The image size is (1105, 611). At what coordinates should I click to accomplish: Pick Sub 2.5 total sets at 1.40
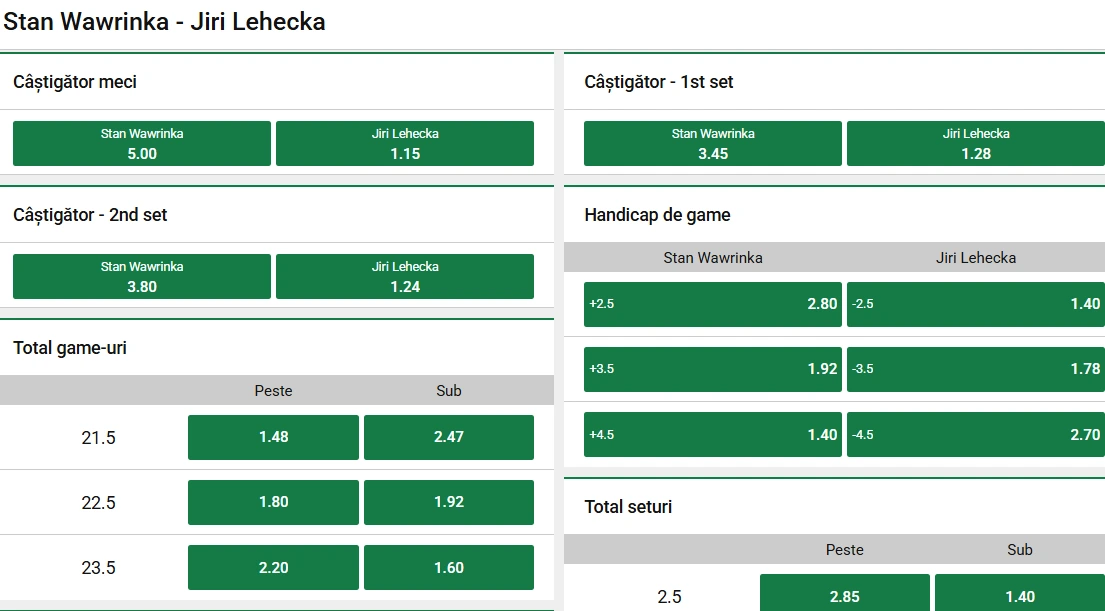coord(1020,593)
